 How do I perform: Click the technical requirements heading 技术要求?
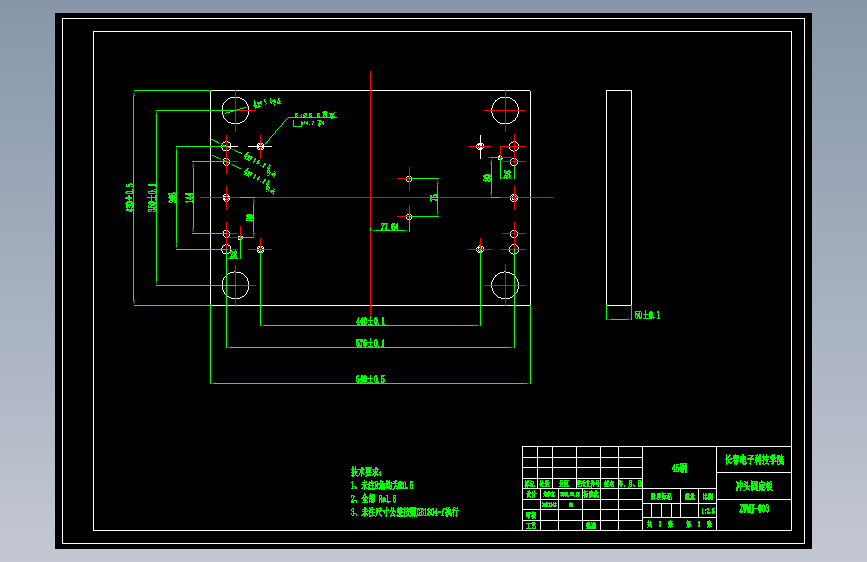366,472
